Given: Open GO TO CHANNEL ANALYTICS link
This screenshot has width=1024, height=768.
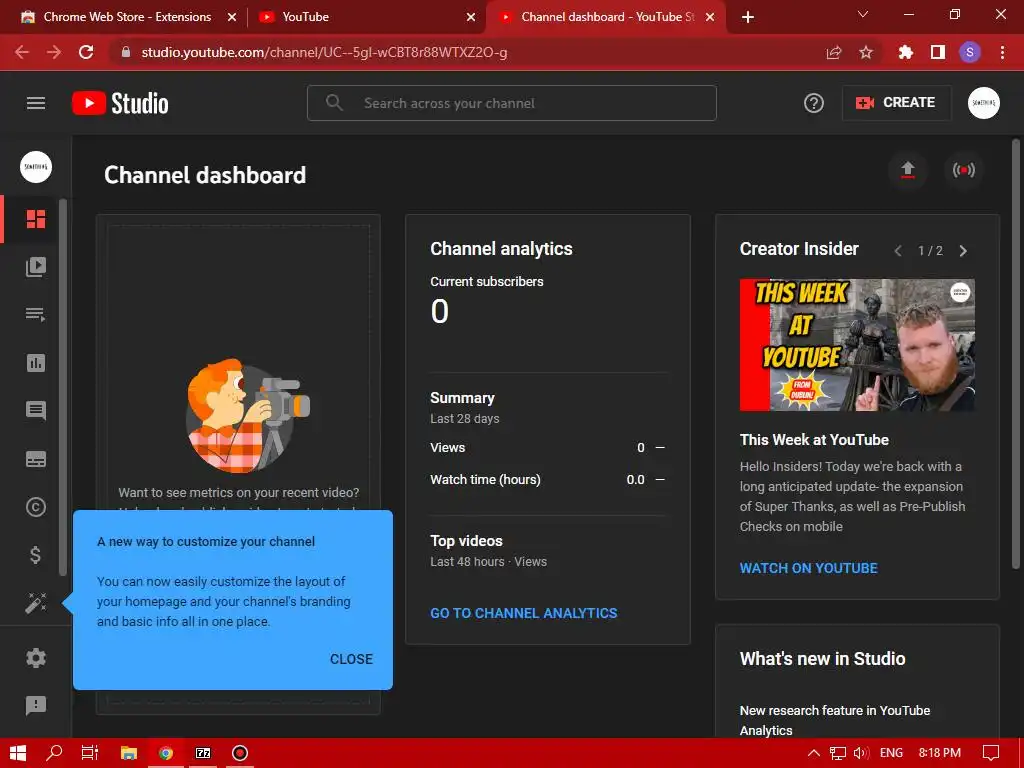Looking at the screenshot, I should [x=524, y=613].
